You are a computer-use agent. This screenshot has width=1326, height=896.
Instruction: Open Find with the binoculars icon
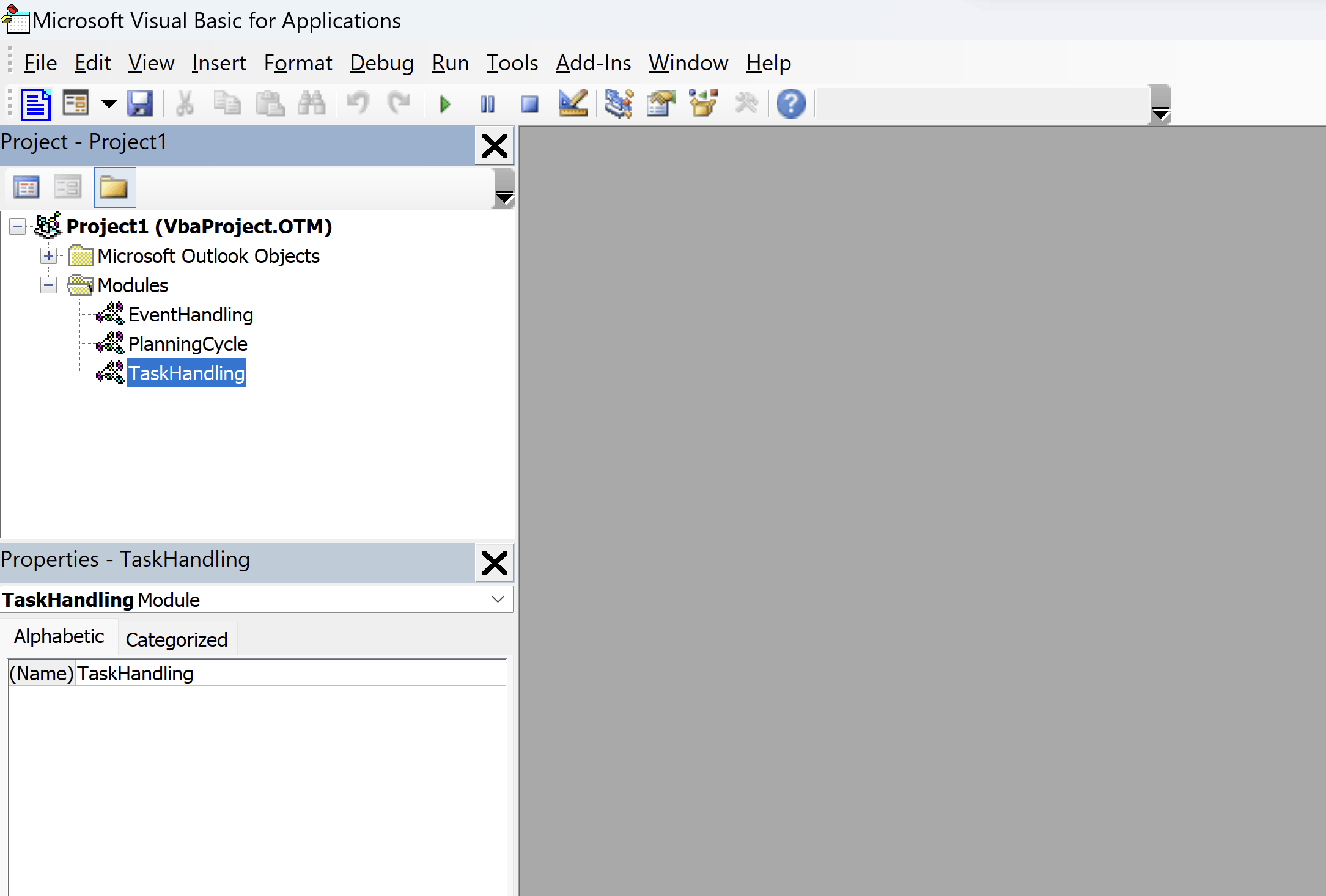click(x=312, y=104)
